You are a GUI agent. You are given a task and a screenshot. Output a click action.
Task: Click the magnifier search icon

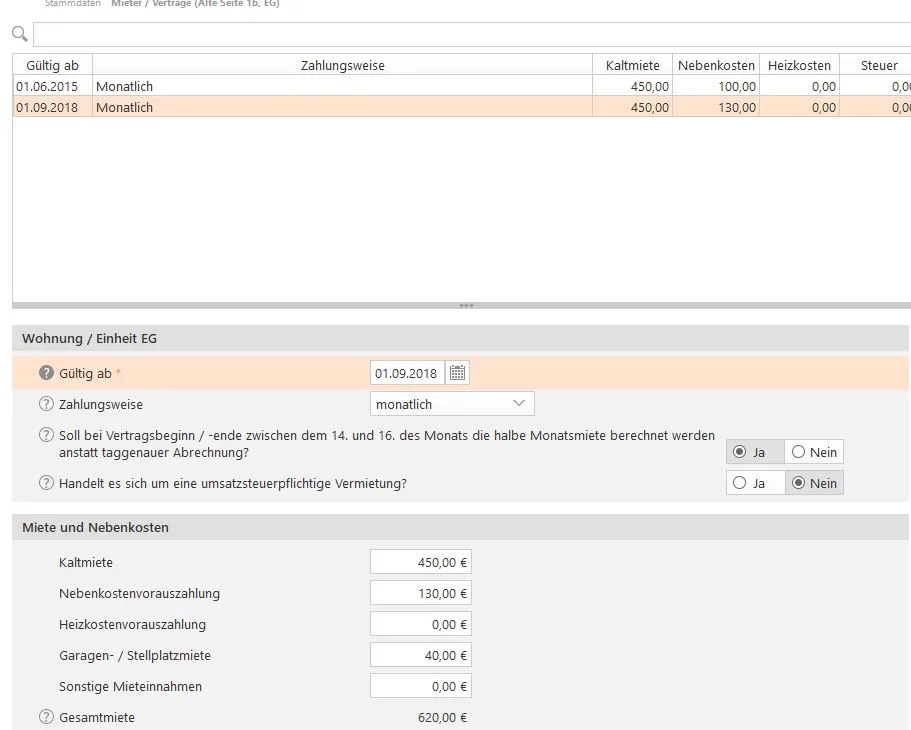pyautogui.click(x=19, y=35)
